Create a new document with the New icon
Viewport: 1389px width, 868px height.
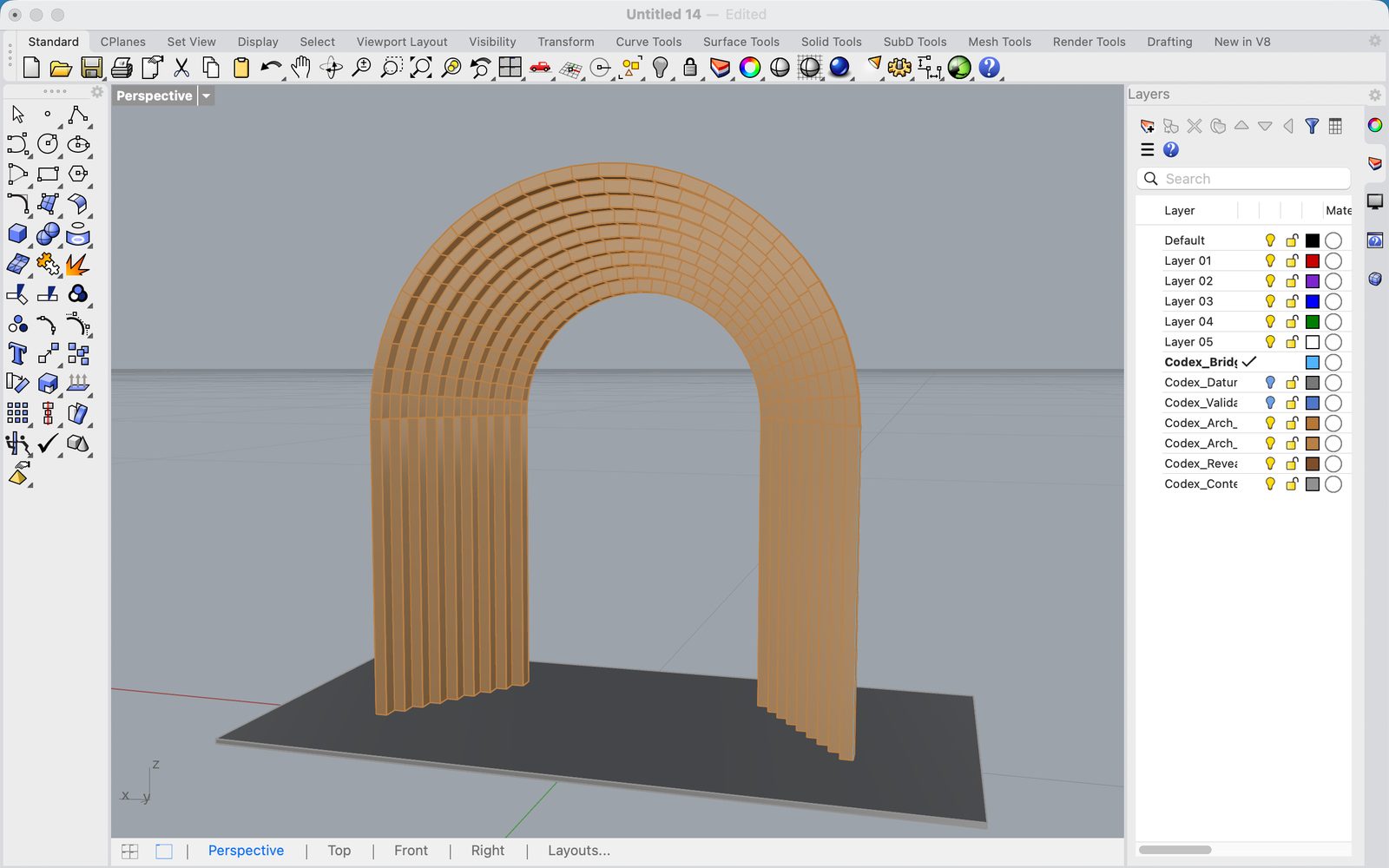tap(31, 68)
